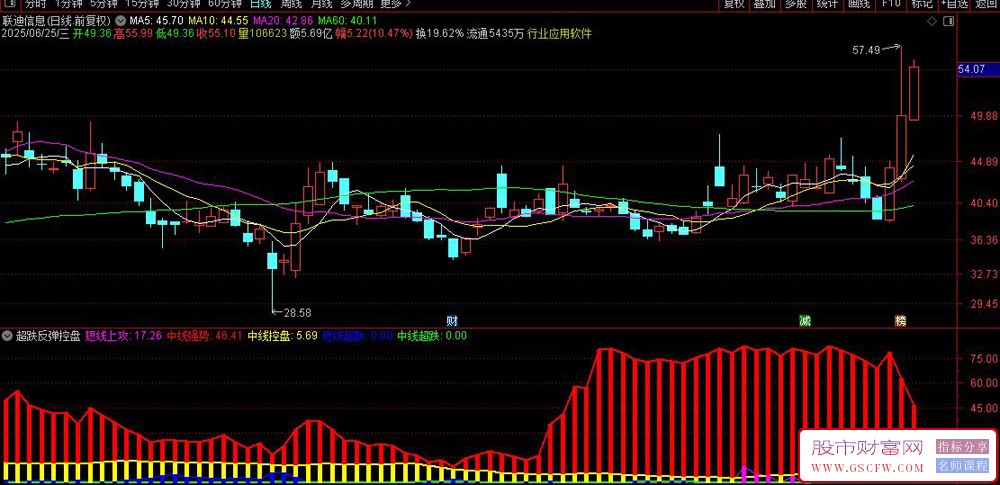Image resolution: width=1000 pixels, height=485 pixels.
Task: Click the 财 event marker on the chart
Action: click(x=452, y=320)
